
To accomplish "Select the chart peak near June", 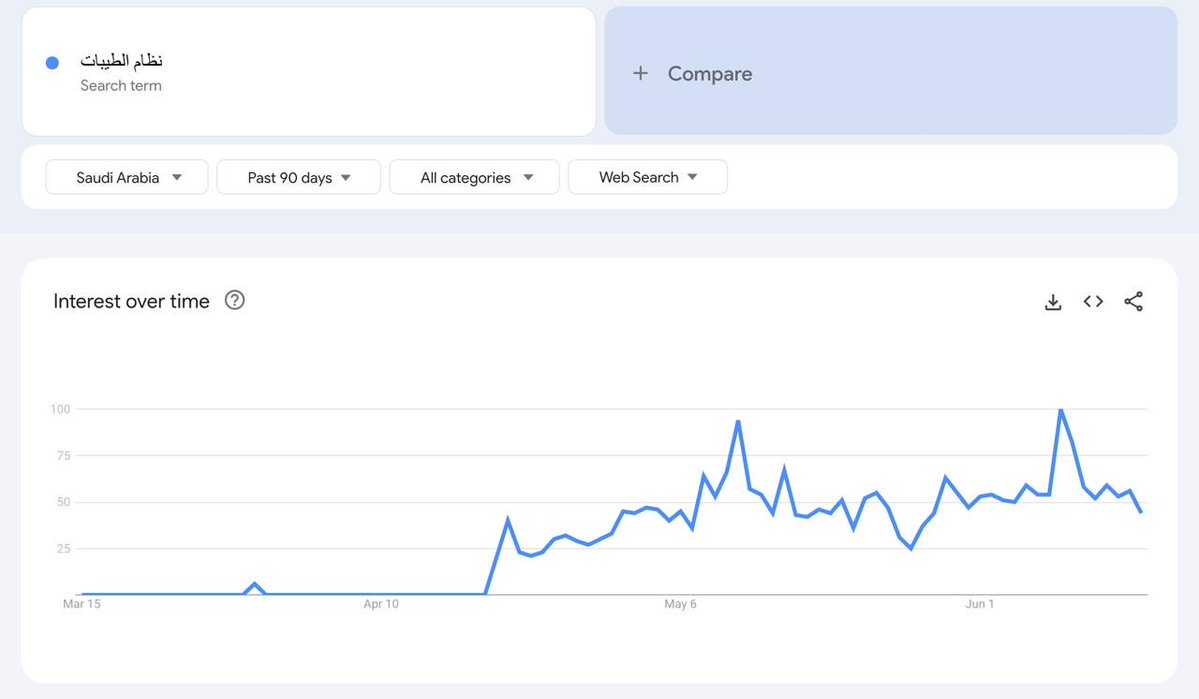I will (1061, 410).
